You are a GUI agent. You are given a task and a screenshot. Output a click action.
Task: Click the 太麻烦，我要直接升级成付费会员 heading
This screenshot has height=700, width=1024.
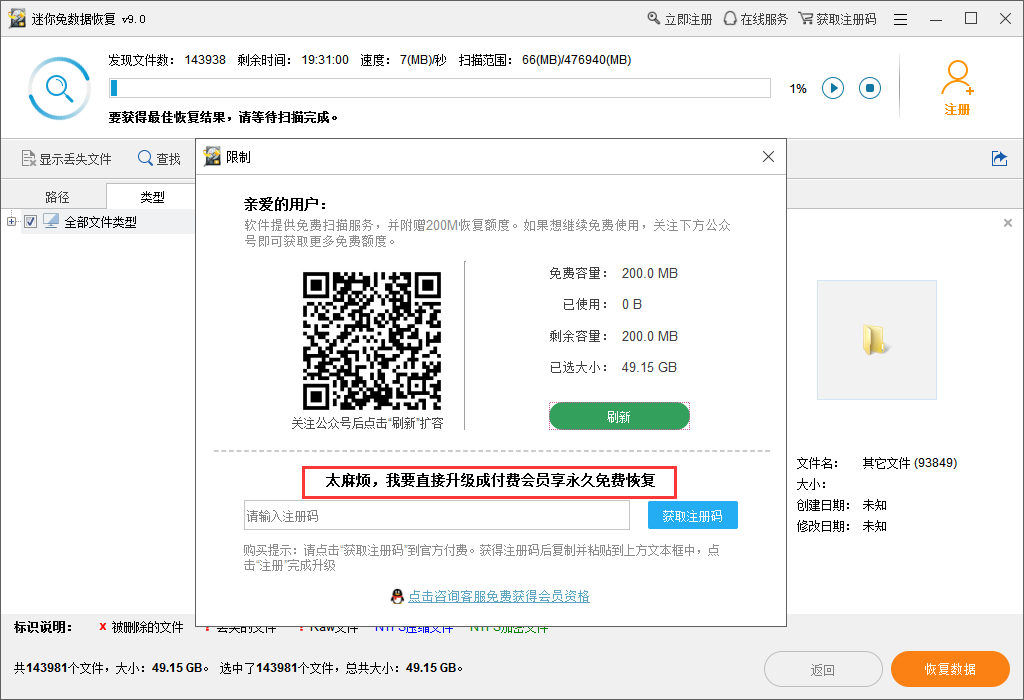(x=490, y=481)
